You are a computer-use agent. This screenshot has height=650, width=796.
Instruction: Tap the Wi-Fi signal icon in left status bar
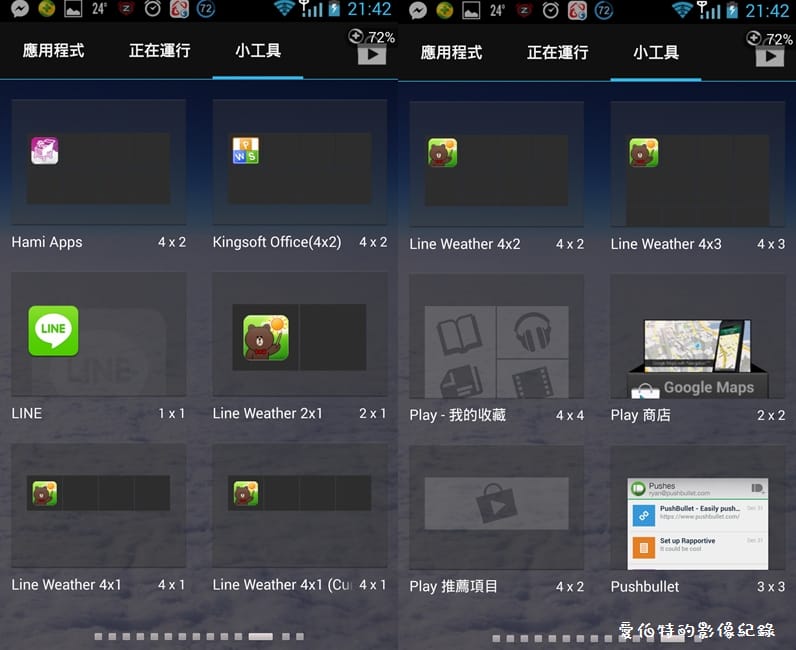coord(284,8)
